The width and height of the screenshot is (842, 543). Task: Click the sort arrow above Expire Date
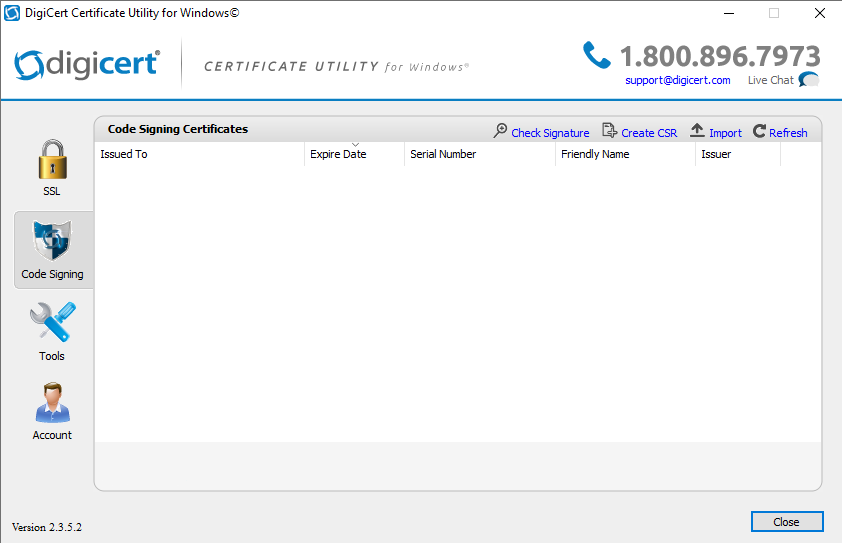point(355,145)
